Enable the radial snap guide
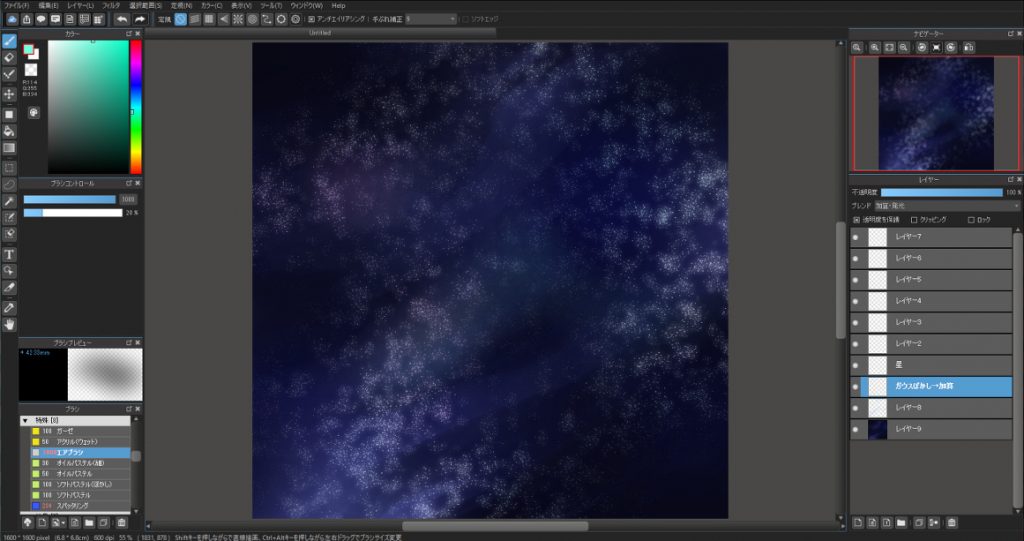1024x541 pixels. click(238, 20)
